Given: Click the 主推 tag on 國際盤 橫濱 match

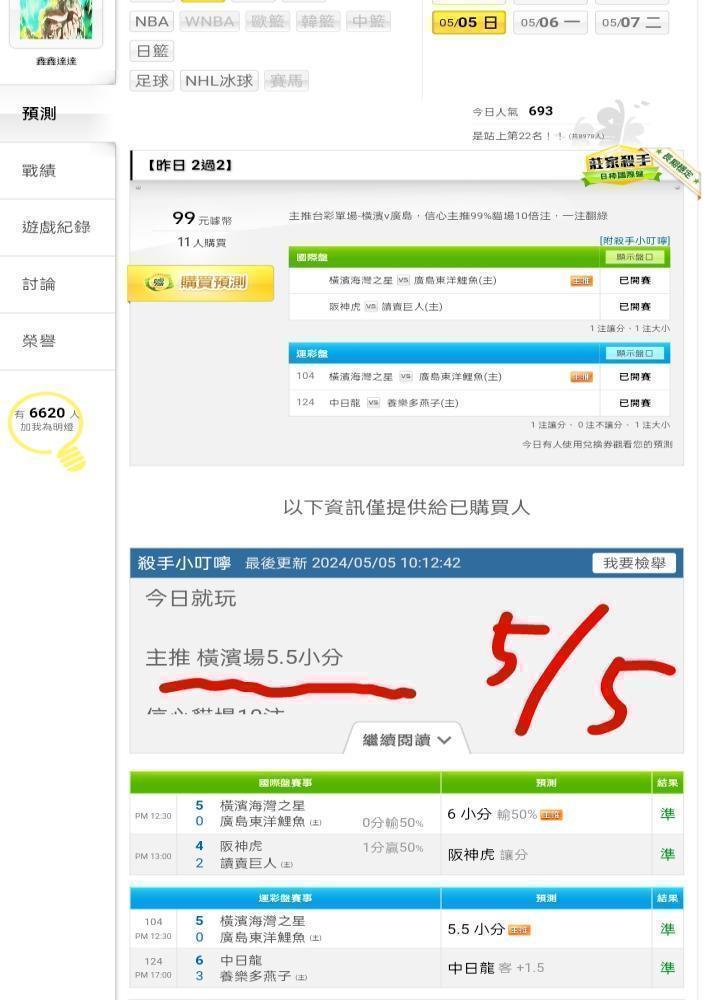Looking at the screenshot, I should tap(581, 281).
